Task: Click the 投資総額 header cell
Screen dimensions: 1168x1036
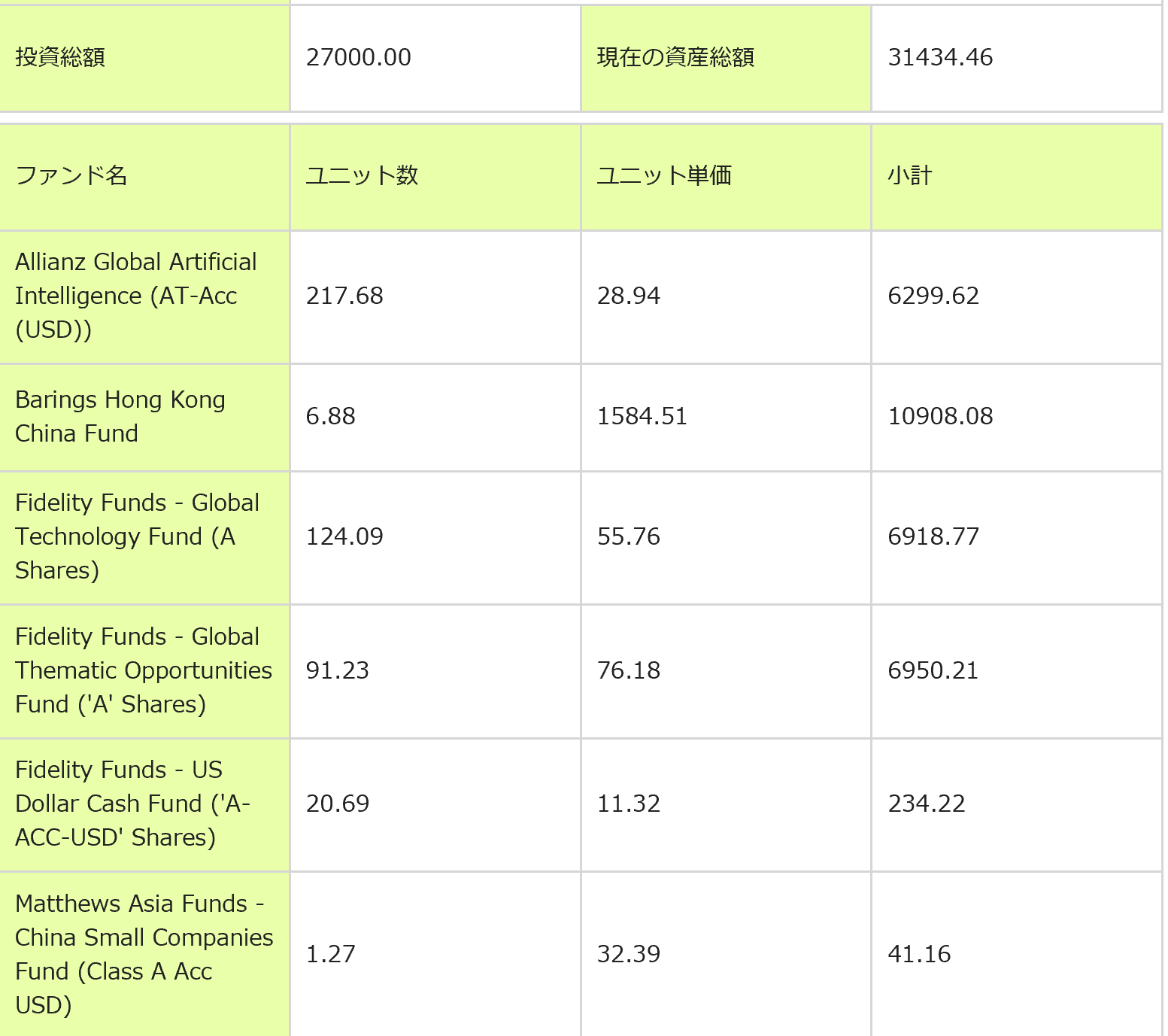Action: [60, 57]
